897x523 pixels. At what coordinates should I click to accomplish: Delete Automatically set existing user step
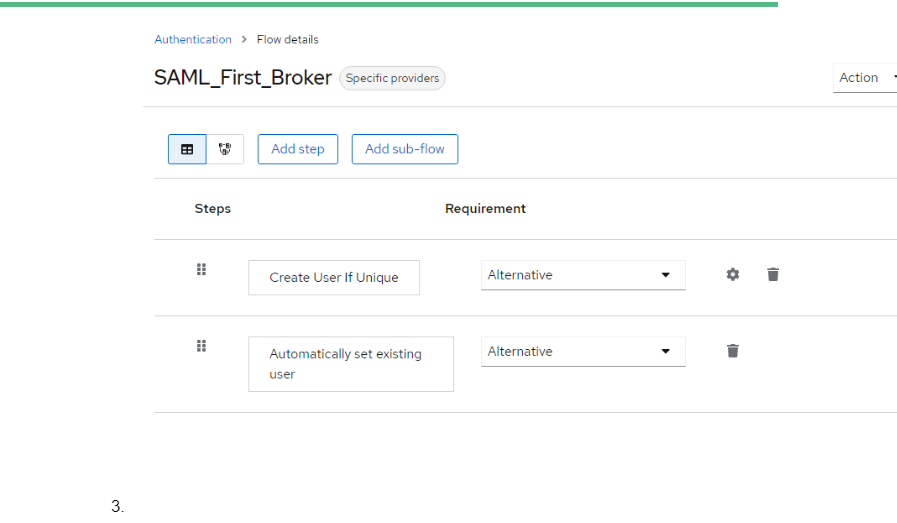click(x=733, y=351)
